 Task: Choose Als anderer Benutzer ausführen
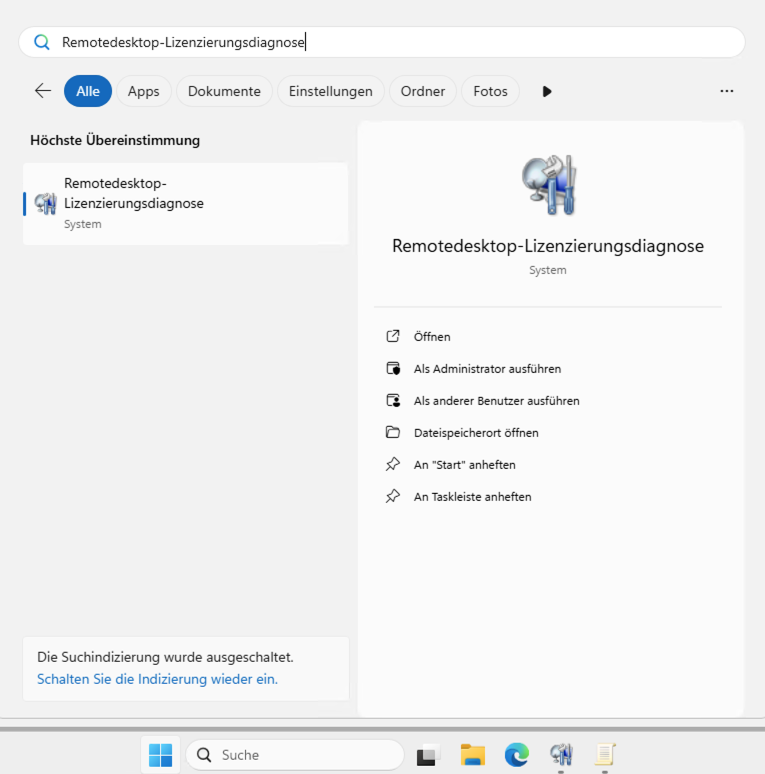tap(496, 401)
